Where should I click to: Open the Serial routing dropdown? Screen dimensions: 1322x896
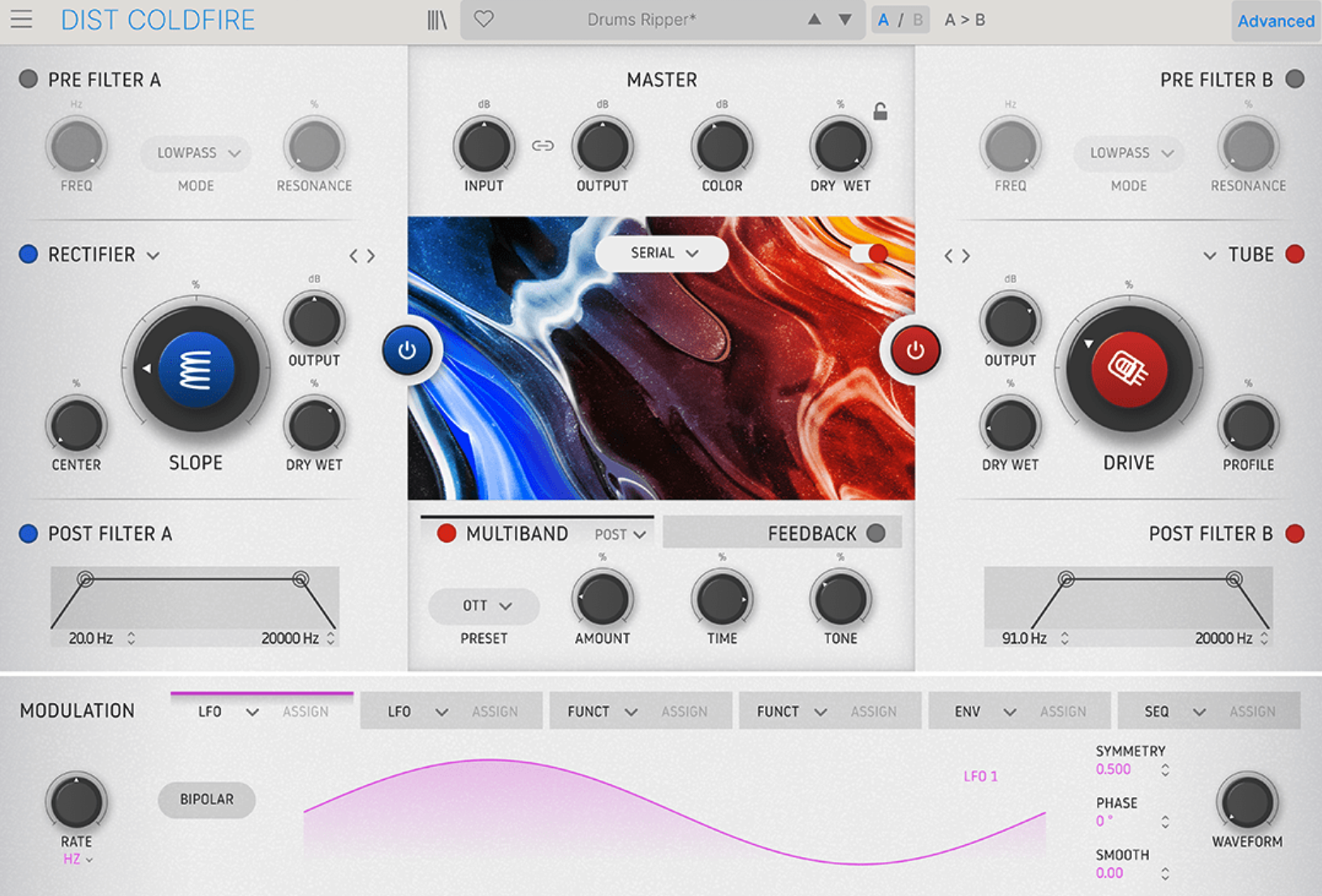[x=661, y=253]
